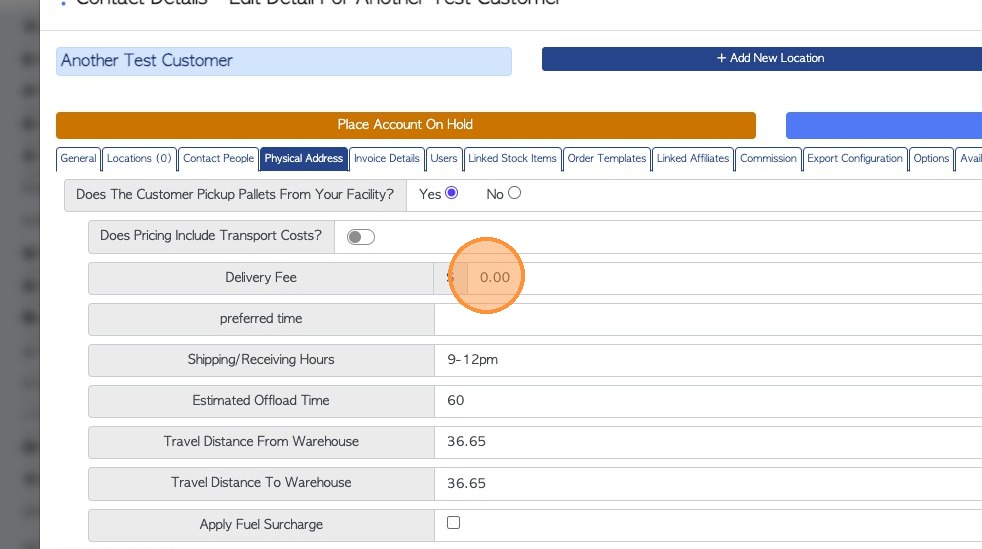The image size is (982, 549).
Task: Open the Users tab
Action: coord(444,158)
